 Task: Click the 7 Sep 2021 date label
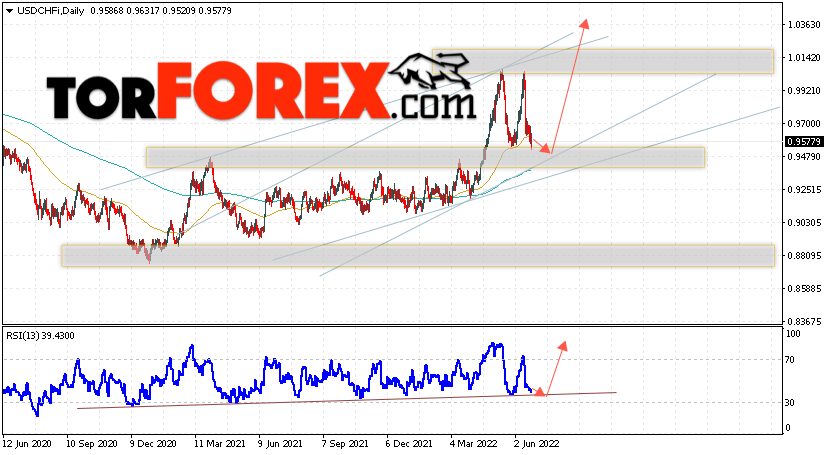(345, 444)
